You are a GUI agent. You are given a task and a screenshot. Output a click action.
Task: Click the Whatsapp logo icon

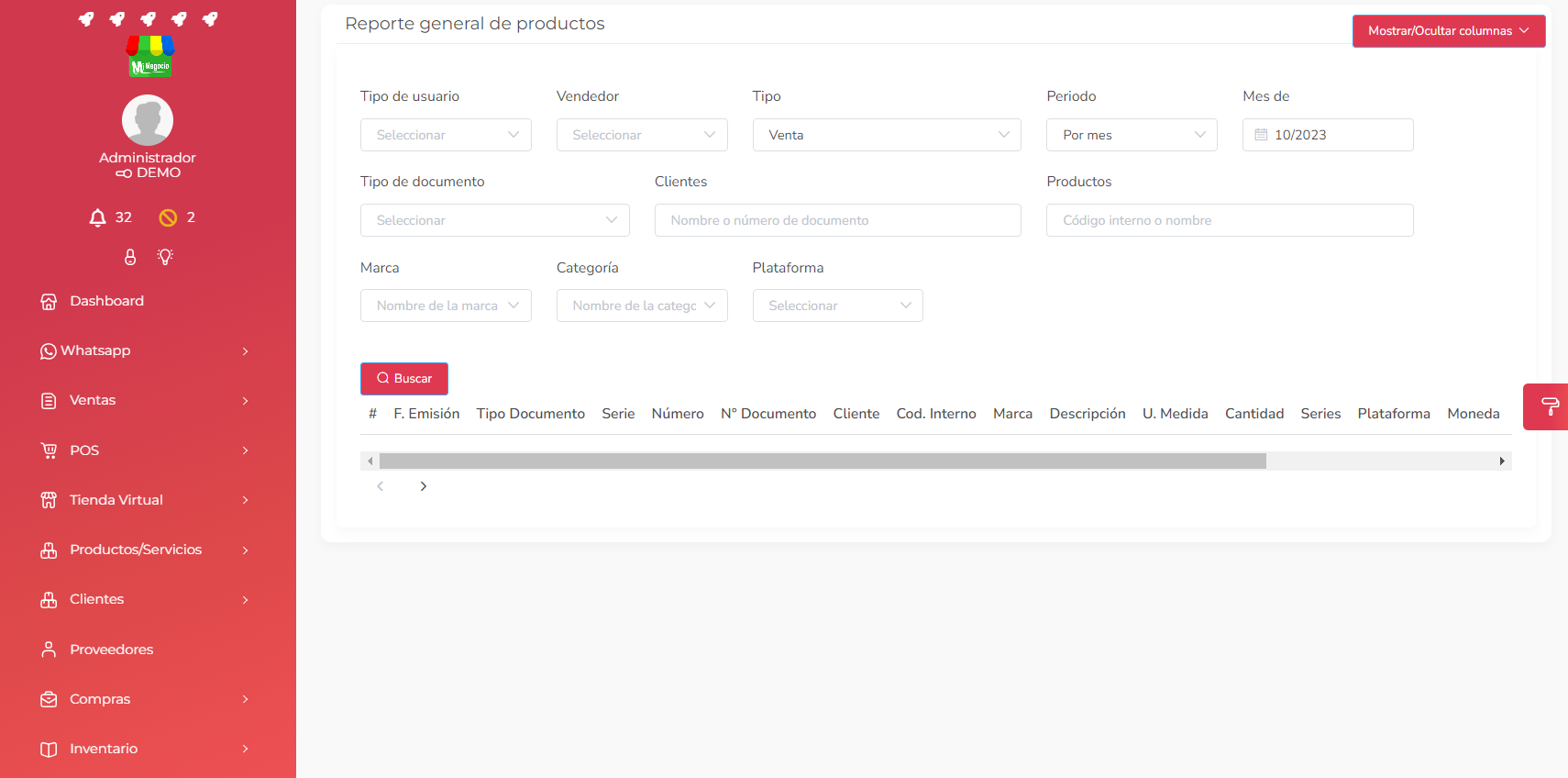[x=49, y=351]
